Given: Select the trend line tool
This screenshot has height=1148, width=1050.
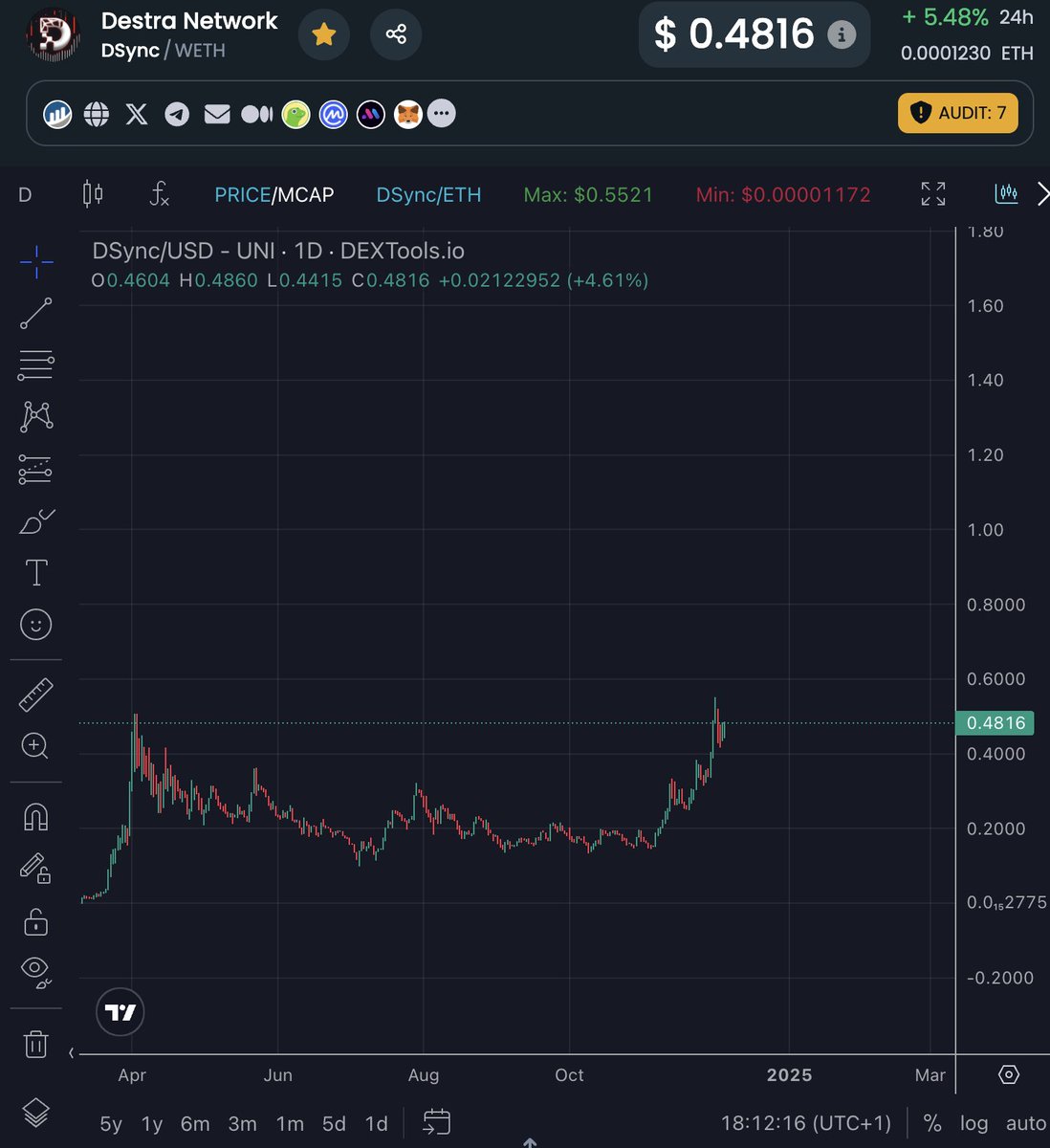Looking at the screenshot, I should pos(36,314).
